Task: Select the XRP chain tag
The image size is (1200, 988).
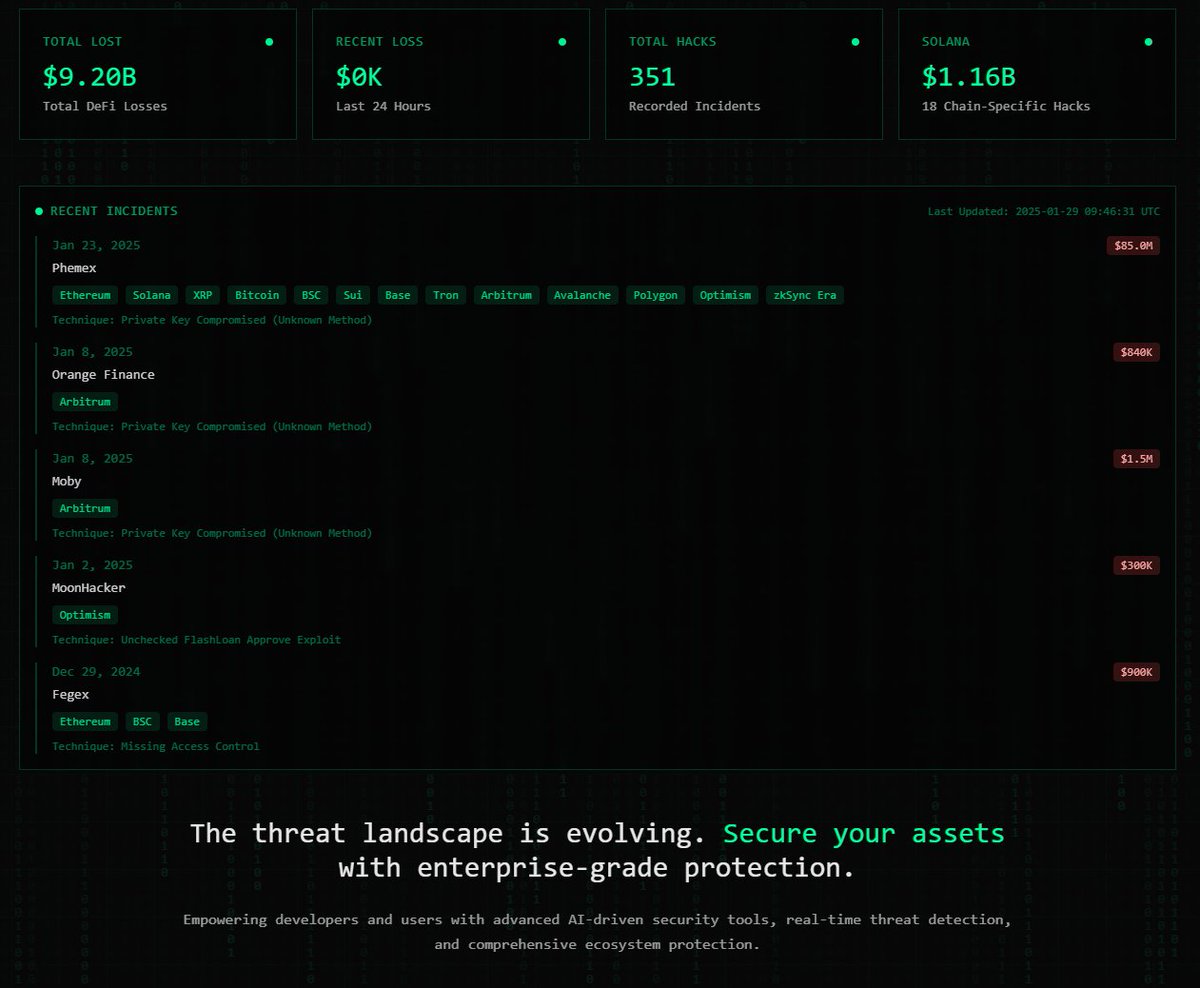Action: (203, 295)
